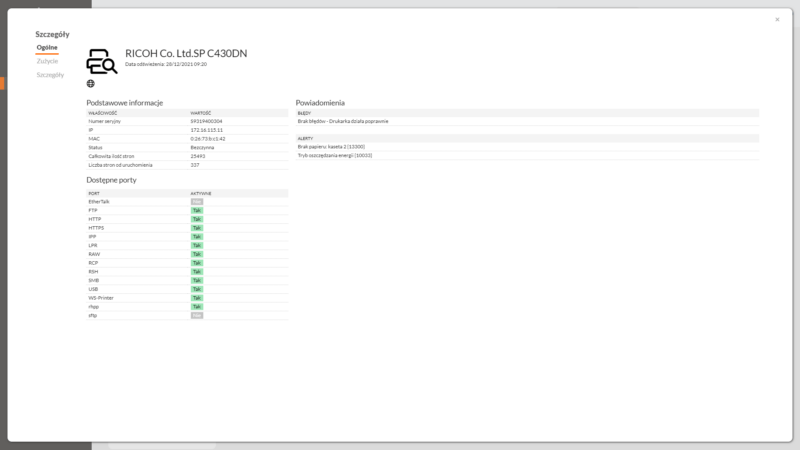Click the SMB Tak badge
The width and height of the screenshot is (800, 450).
point(197,281)
